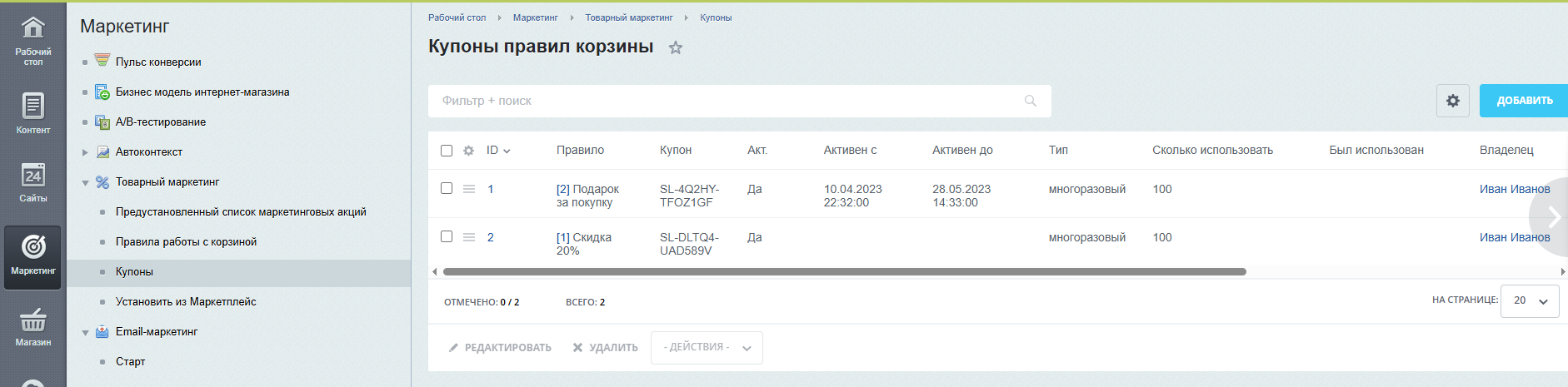Click the Автоконтекст chart icon
Viewport: 1568px width, 387px height.
point(102,151)
